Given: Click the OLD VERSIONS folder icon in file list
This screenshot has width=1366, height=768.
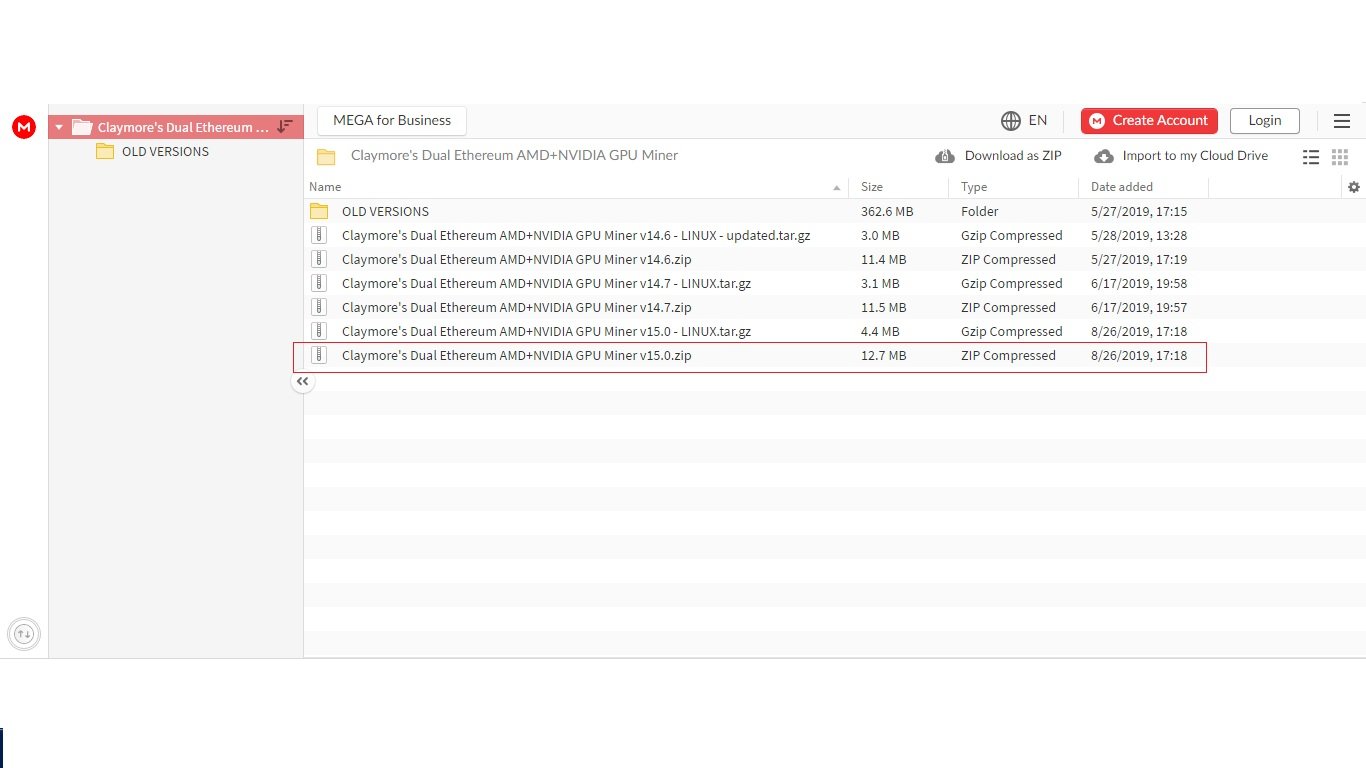Looking at the screenshot, I should (x=319, y=211).
